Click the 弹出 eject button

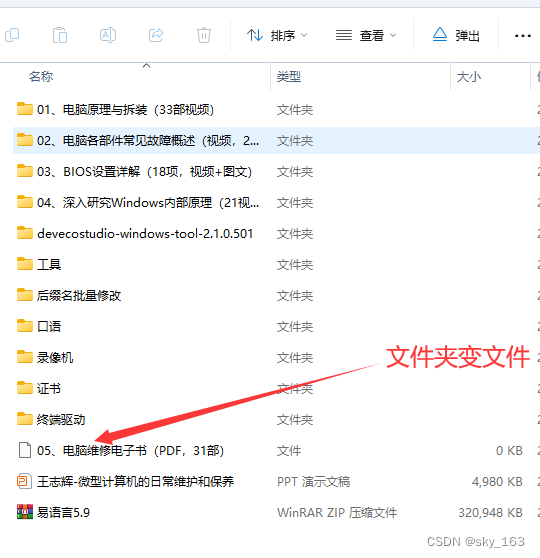pos(456,35)
